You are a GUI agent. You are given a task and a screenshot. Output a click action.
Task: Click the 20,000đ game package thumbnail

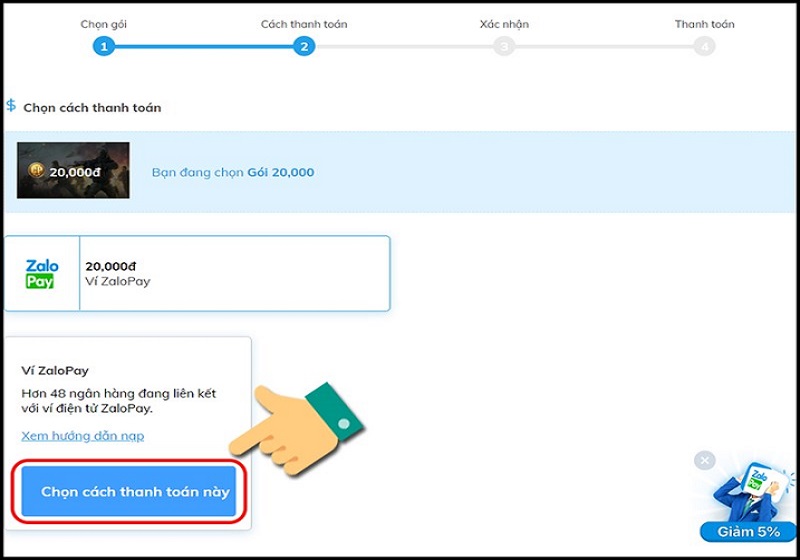click(x=73, y=170)
